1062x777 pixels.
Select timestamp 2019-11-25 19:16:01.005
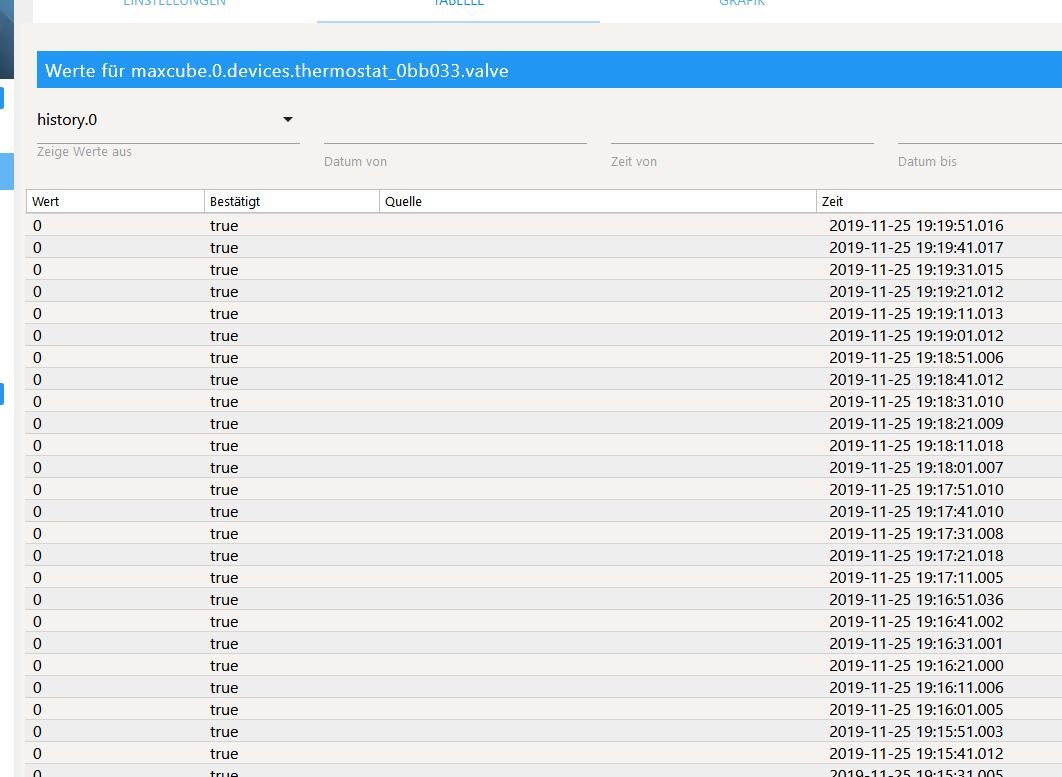point(916,710)
